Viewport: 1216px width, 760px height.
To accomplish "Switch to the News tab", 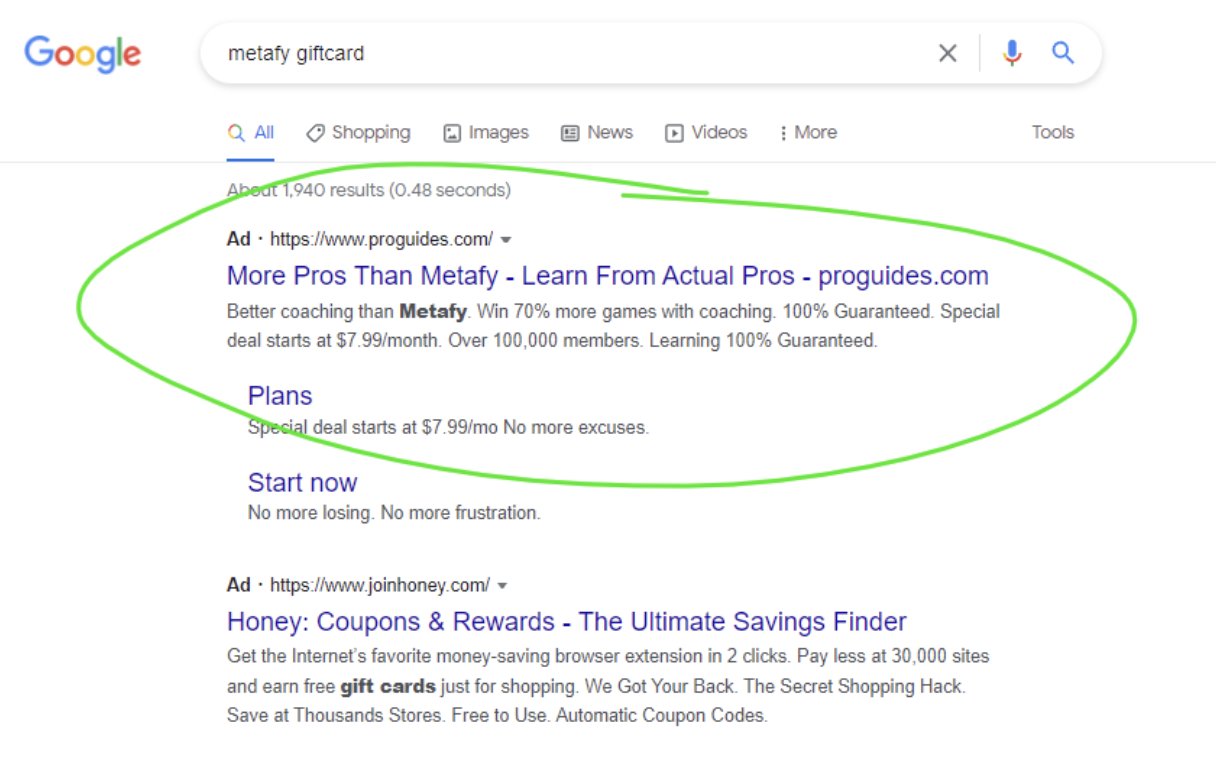I will coord(597,132).
